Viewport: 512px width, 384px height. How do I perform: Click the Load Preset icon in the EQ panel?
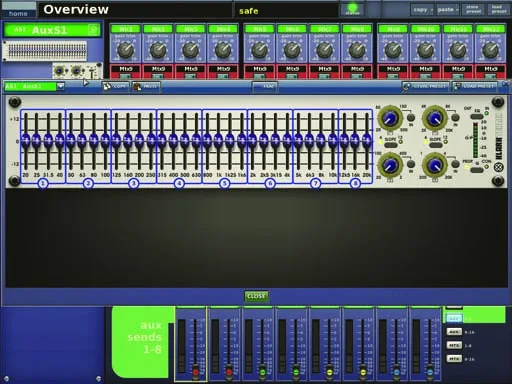click(475, 87)
